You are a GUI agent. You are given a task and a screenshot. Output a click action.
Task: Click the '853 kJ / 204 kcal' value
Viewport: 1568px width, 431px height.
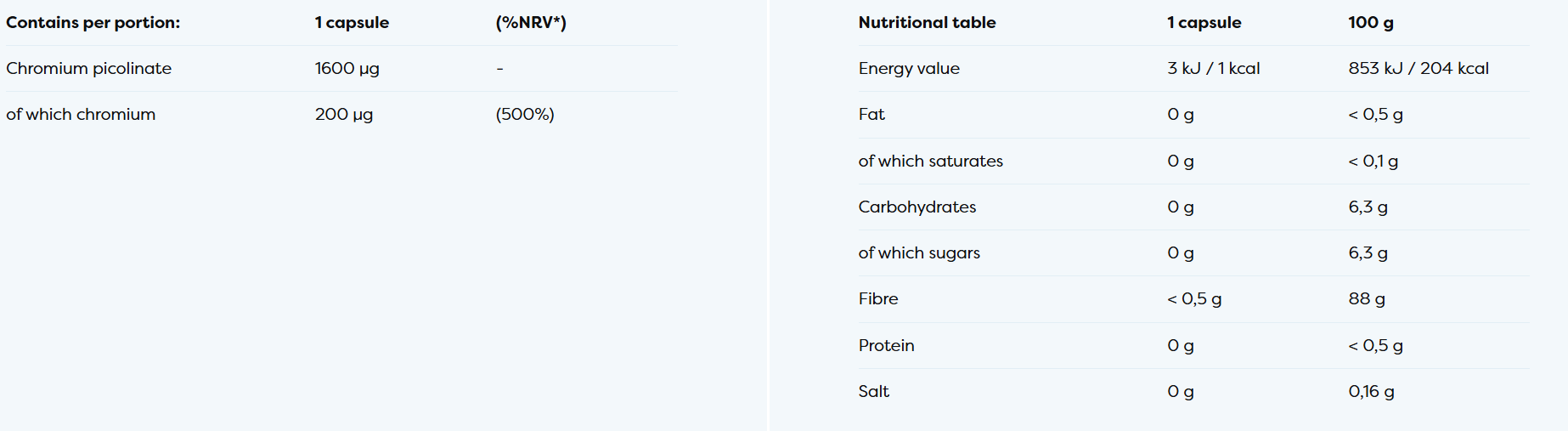pyautogui.click(x=1418, y=69)
